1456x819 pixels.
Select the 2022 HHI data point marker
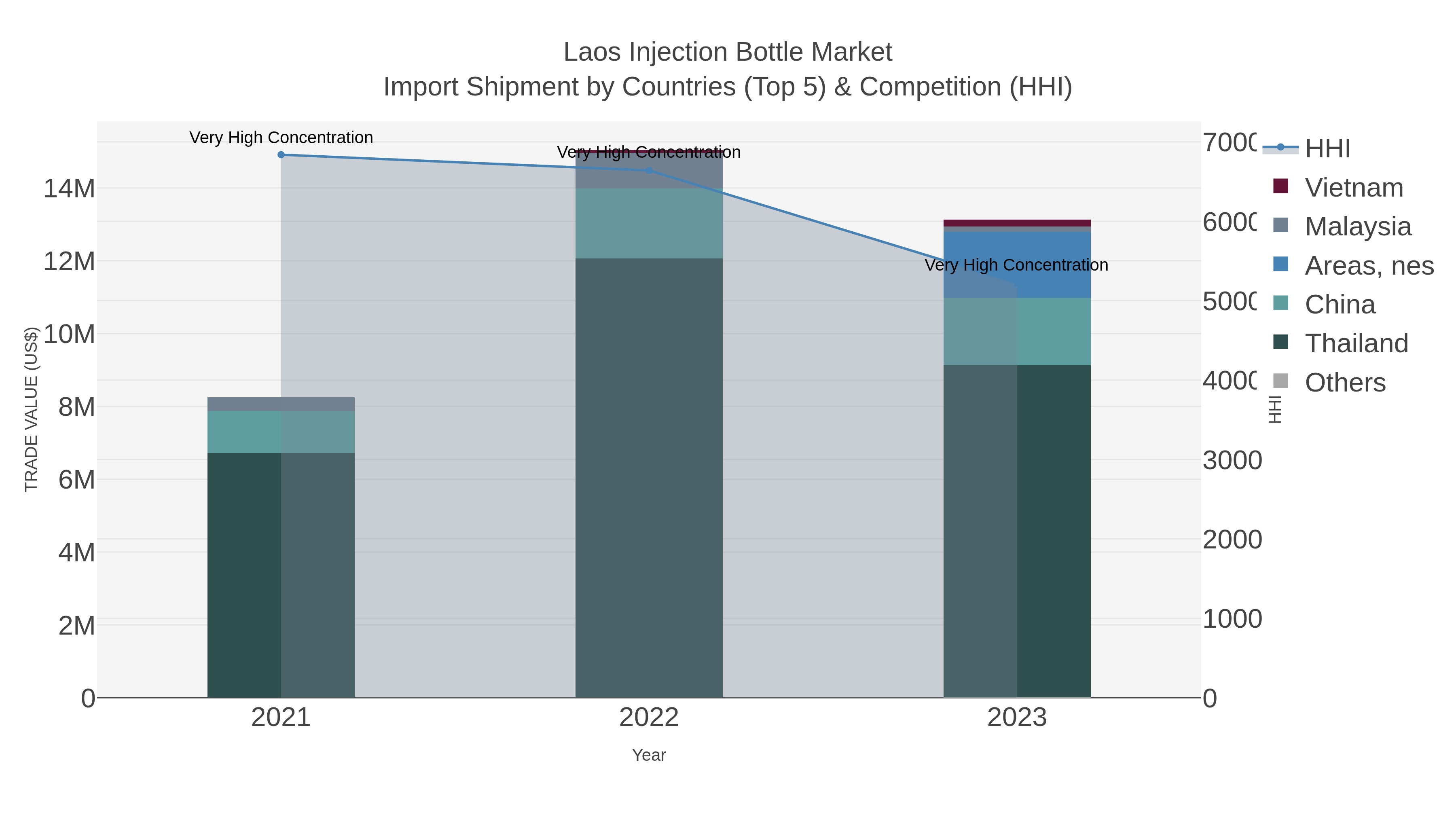649,170
